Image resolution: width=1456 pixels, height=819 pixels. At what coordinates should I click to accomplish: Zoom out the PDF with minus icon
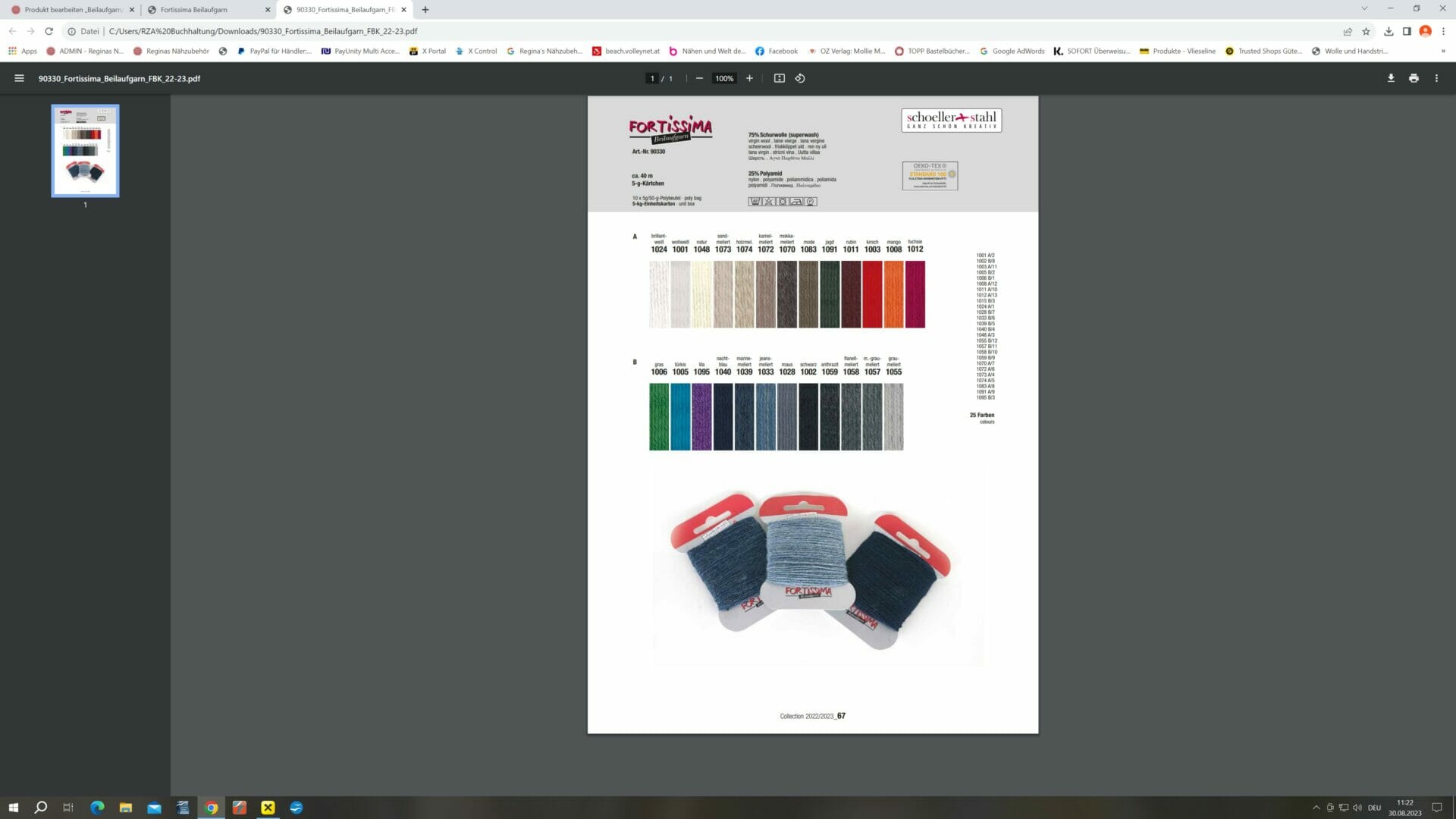(x=699, y=78)
